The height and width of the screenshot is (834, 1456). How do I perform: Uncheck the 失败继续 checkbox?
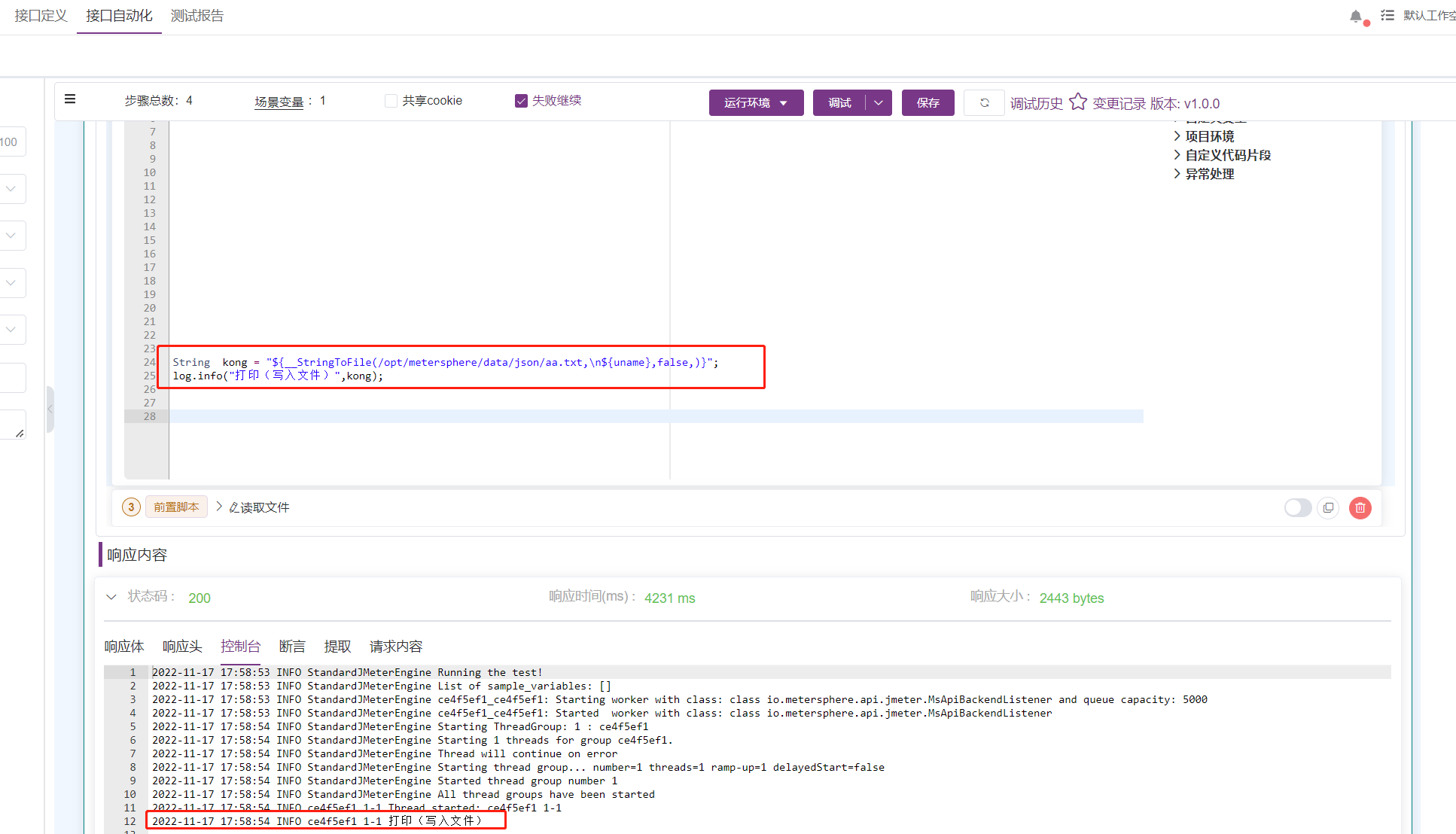521,101
